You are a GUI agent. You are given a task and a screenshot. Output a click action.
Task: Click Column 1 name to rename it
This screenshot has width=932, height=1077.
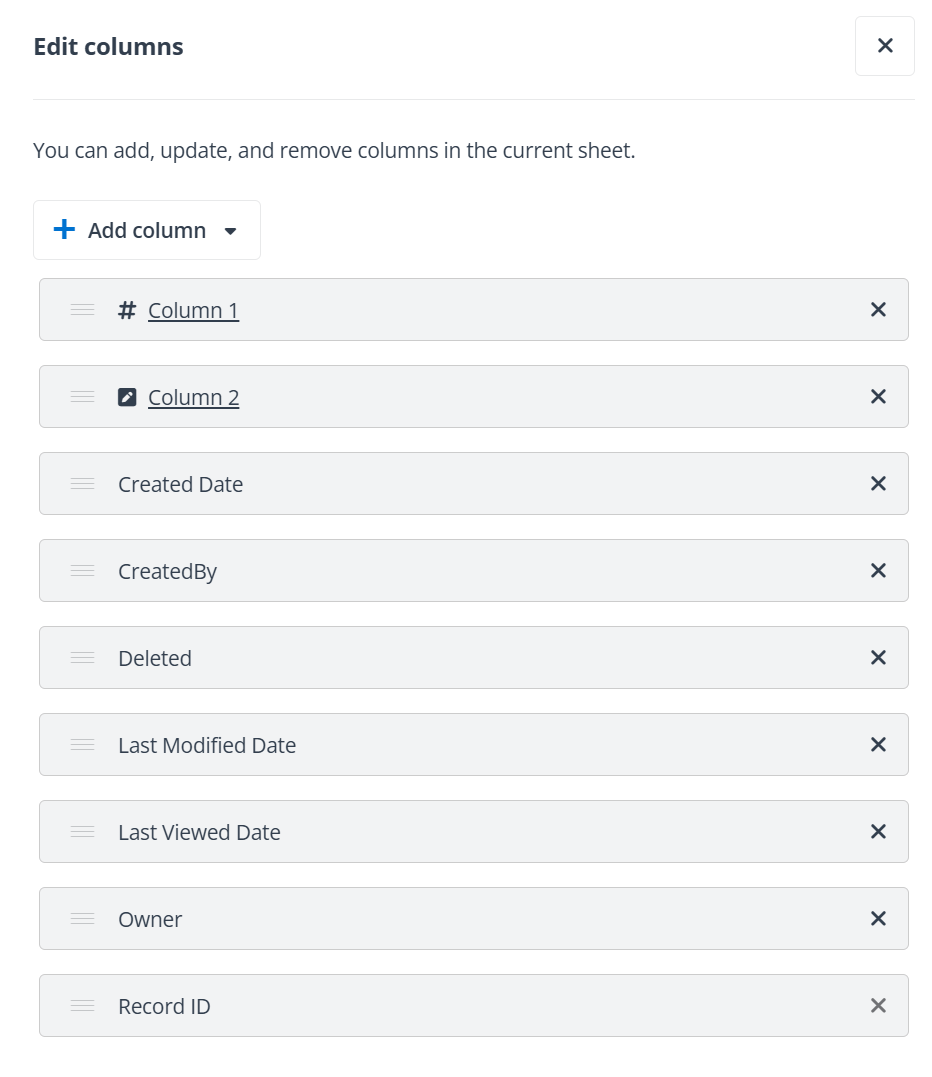coord(193,310)
